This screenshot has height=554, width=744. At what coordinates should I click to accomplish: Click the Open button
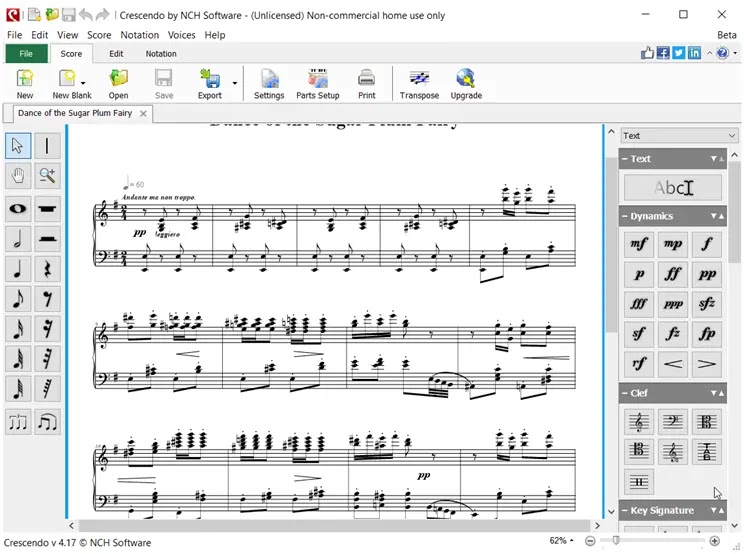pos(118,84)
